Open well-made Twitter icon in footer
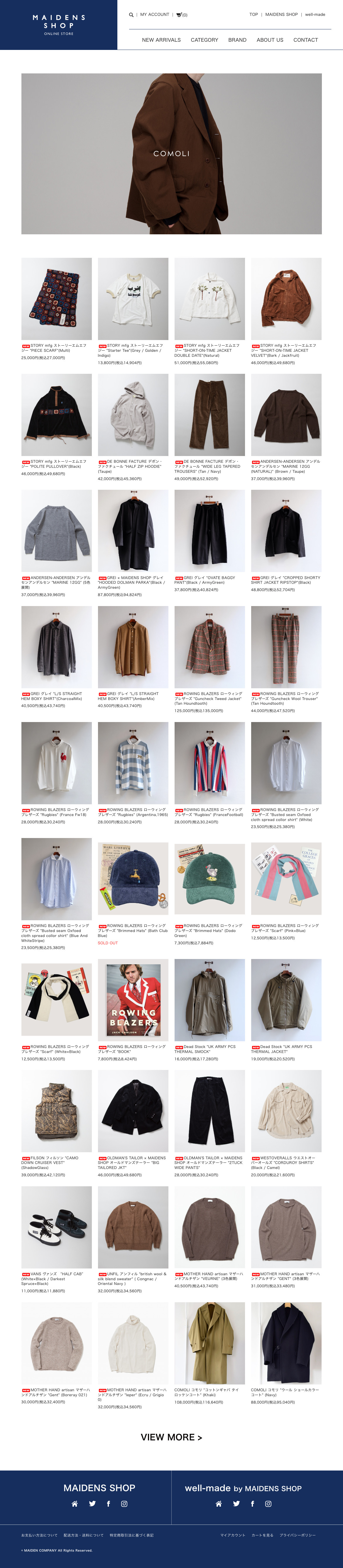Screen dimensions: 343x1568 click(236, 1503)
